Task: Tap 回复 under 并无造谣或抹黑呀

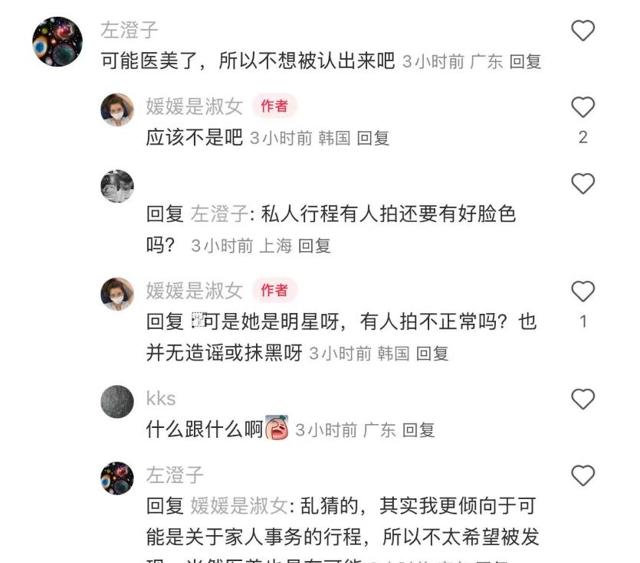Action: [432, 354]
